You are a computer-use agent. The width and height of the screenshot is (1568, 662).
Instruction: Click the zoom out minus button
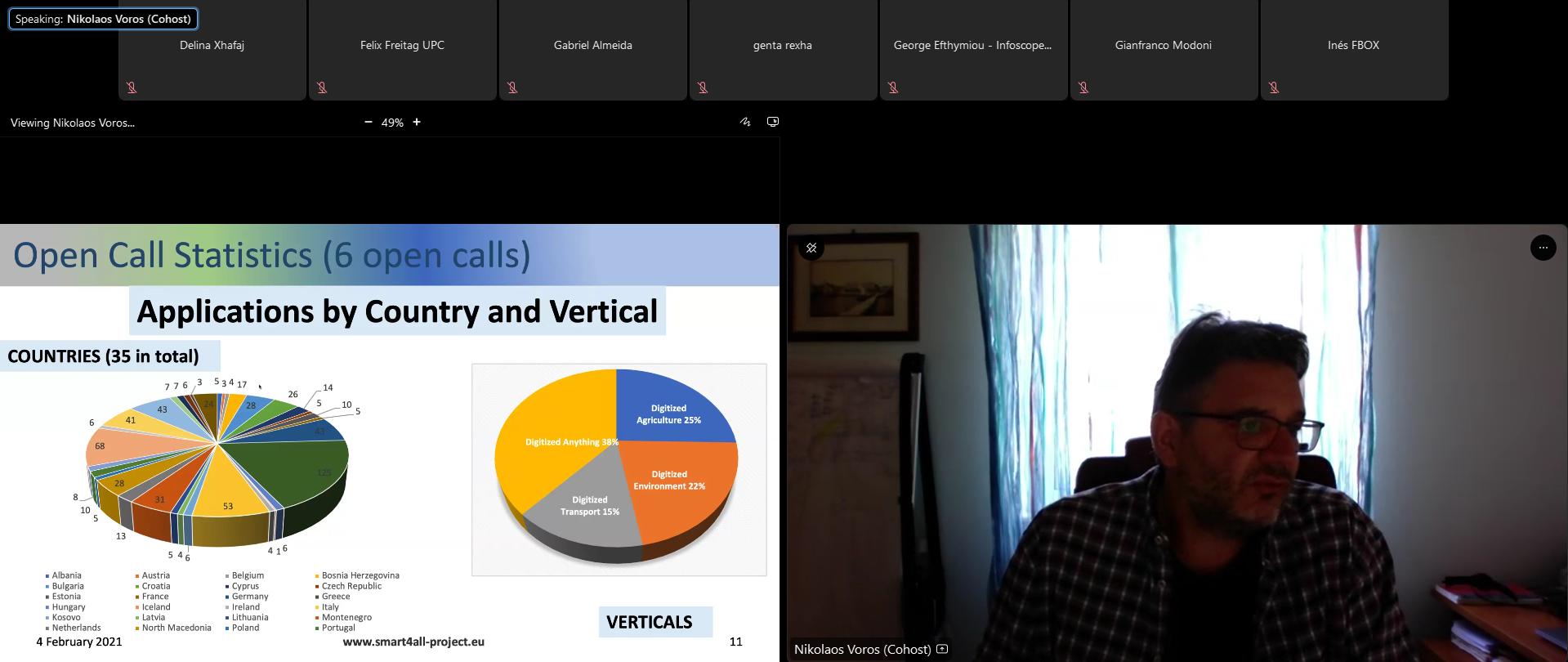point(369,122)
